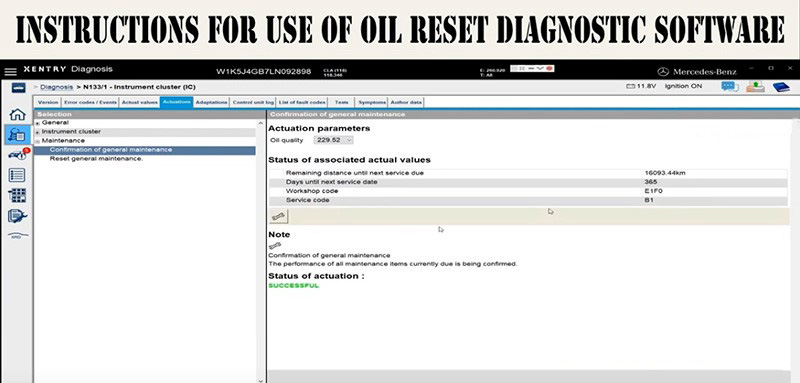Open the XENTRY hamburger menu
This screenshot has width=800, height=383.
point(10,72)
